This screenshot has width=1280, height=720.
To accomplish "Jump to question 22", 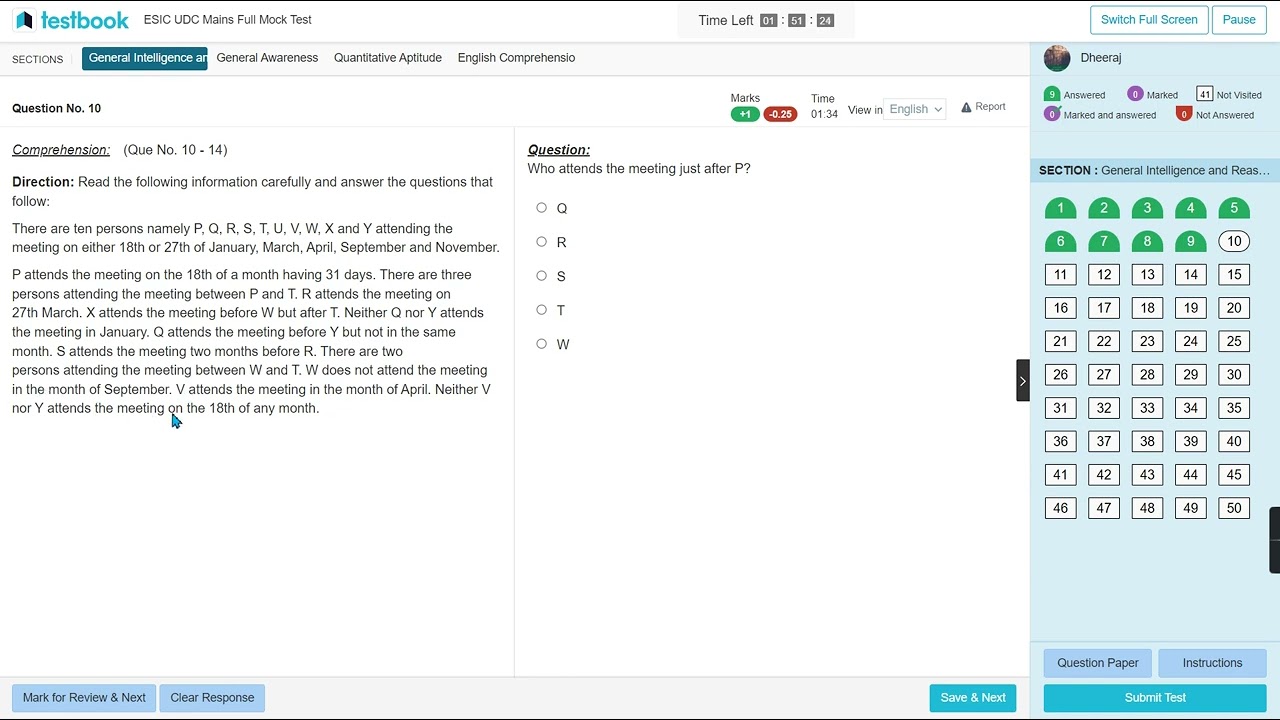I will (x=1104, y=341).
